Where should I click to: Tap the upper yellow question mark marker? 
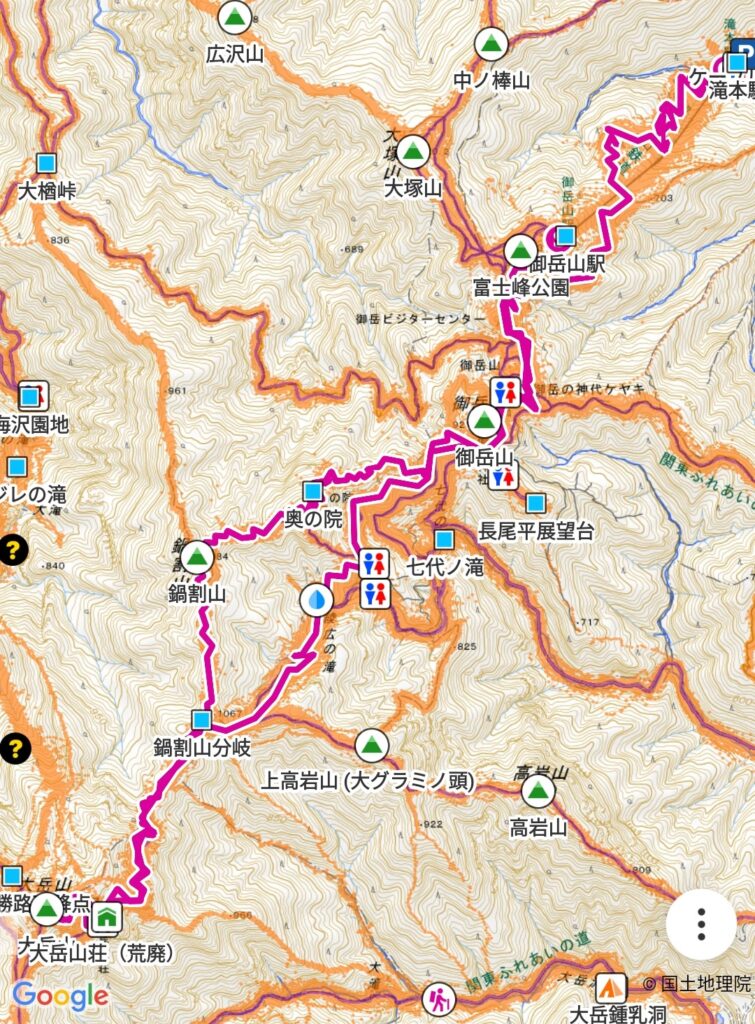coord(13,550)
